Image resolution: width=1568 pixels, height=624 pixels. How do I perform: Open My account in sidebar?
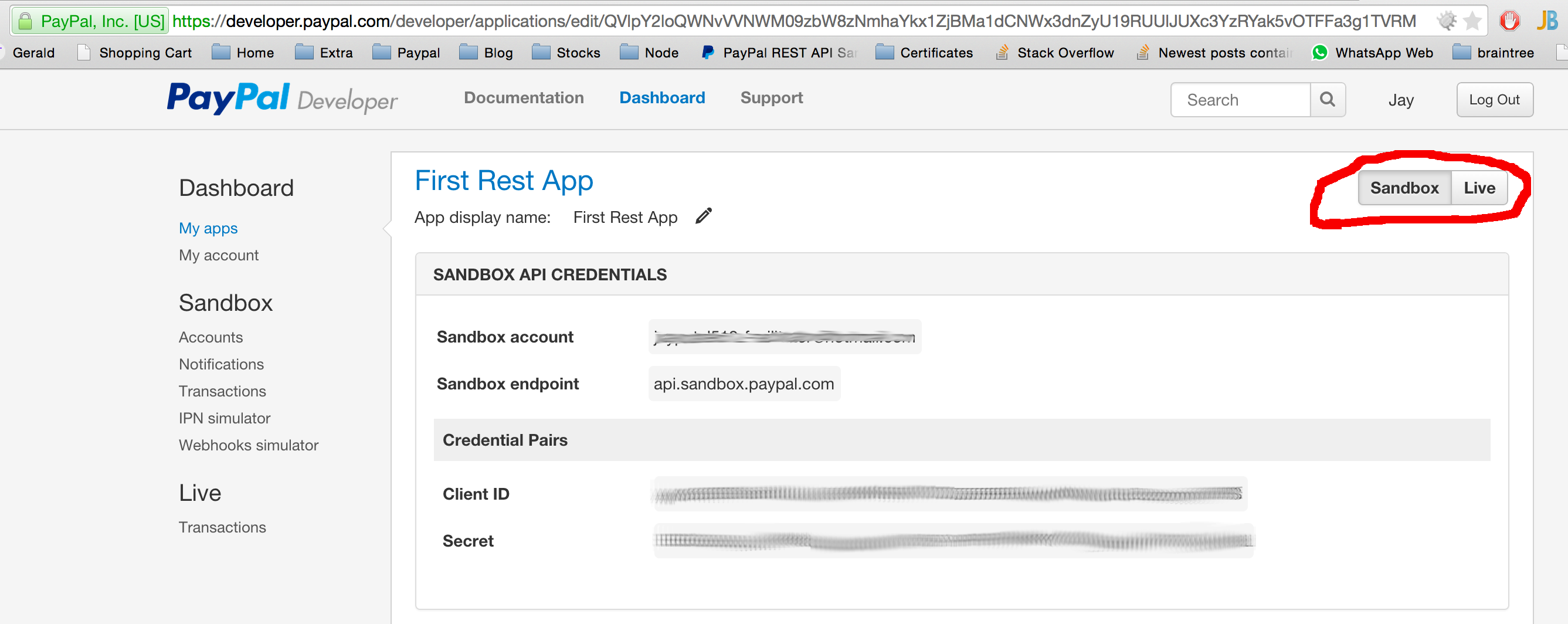(219, 255)
